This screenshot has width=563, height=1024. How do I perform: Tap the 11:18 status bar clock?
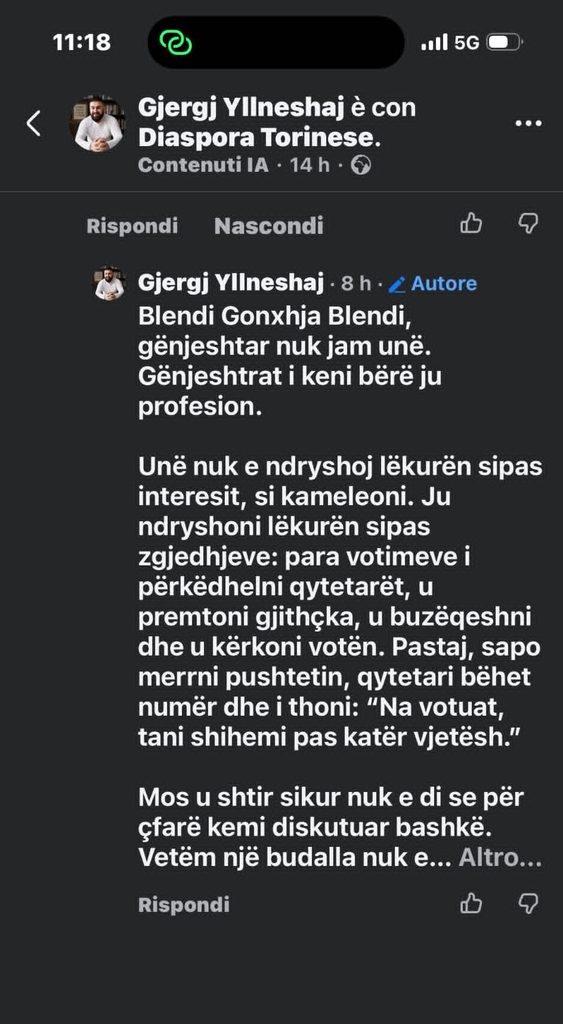[82, 43]
